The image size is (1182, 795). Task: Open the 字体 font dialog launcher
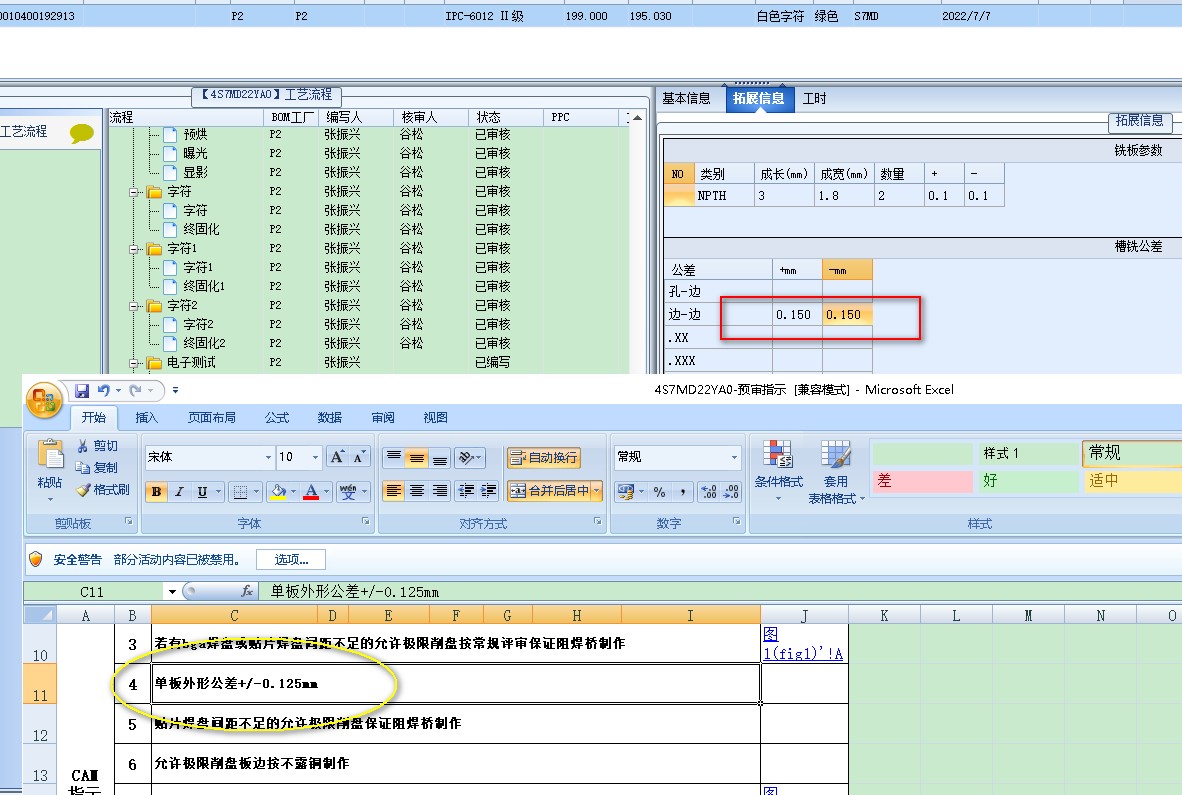[366, 521]
